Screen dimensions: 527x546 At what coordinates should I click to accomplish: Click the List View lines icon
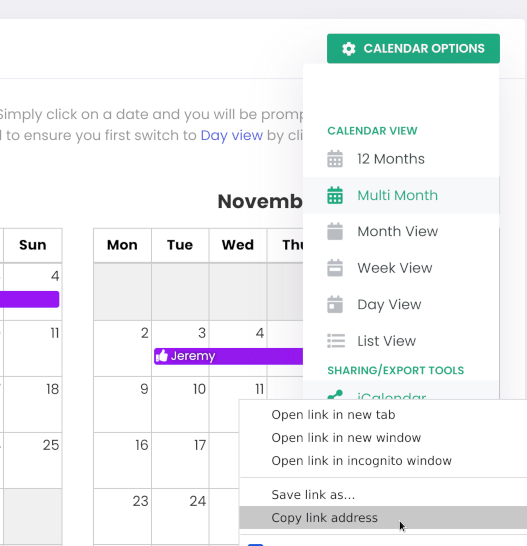coord(336,341)
